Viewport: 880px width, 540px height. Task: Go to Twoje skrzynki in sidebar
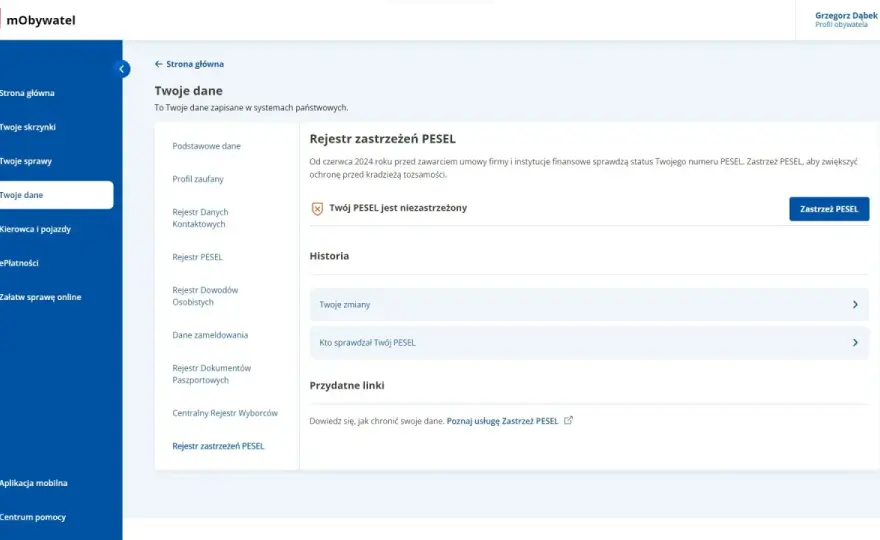tap(28, 127)
